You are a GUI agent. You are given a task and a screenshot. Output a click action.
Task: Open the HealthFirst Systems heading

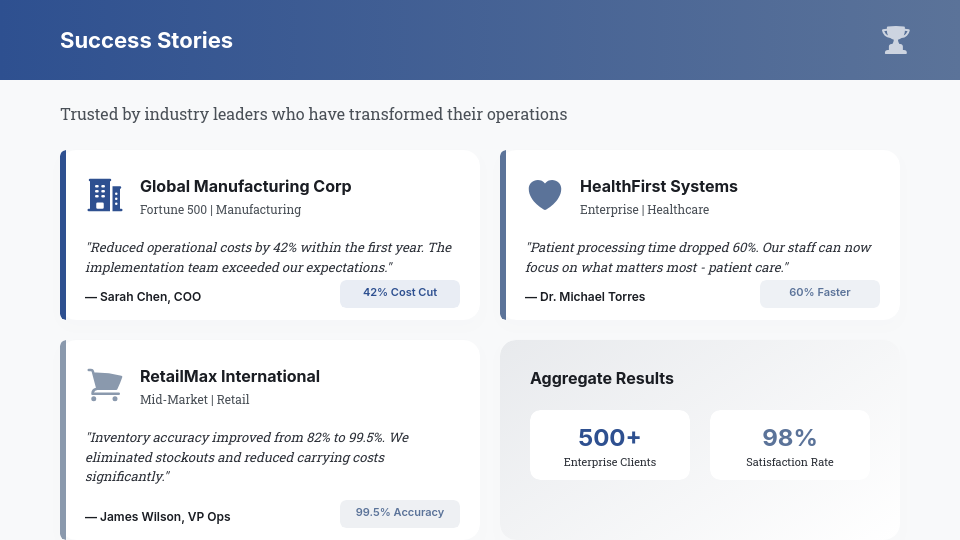(x=659, y=186)
